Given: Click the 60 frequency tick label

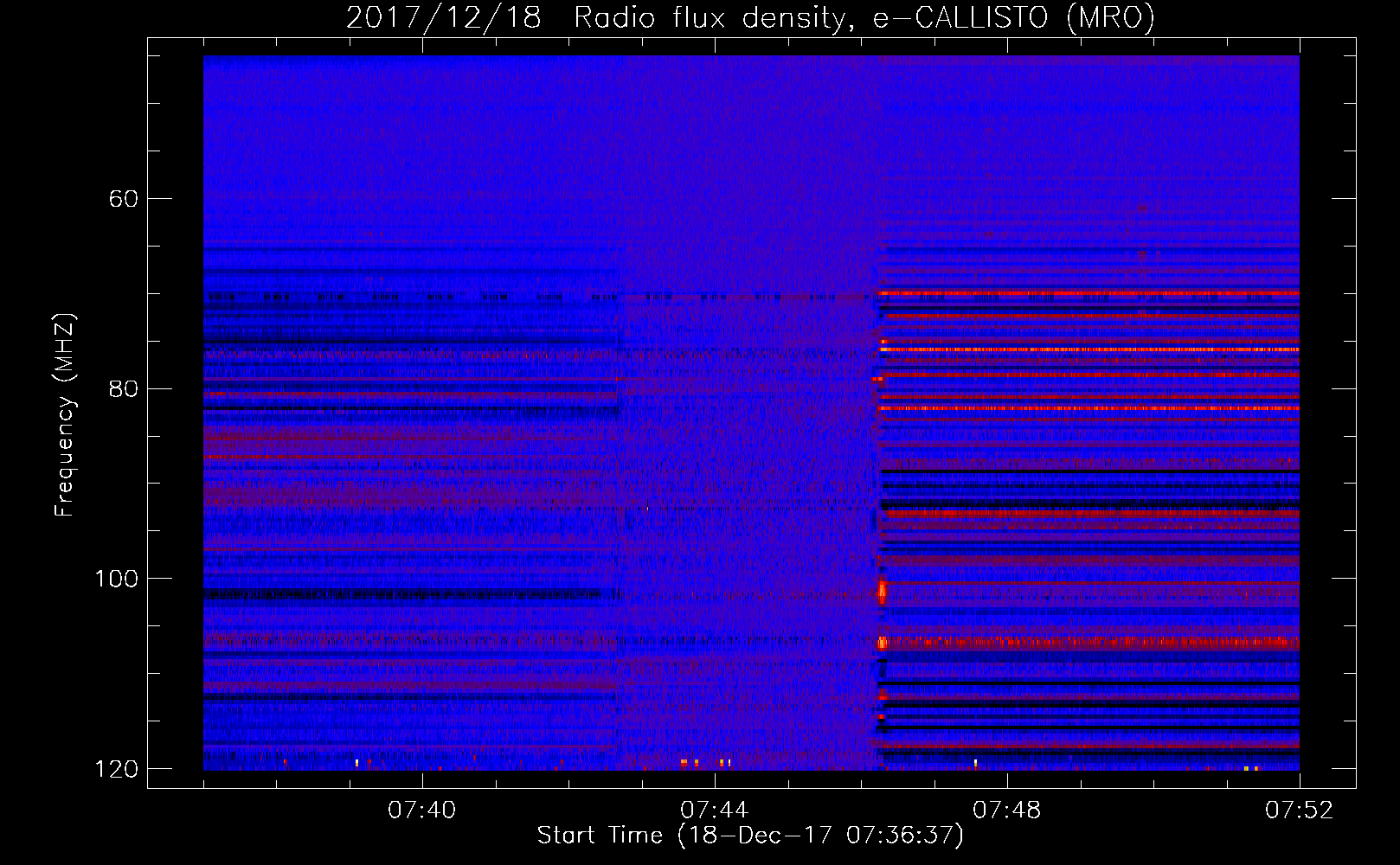Looking at the screenshot, I should pyautogui.click(x=124, y=199).
